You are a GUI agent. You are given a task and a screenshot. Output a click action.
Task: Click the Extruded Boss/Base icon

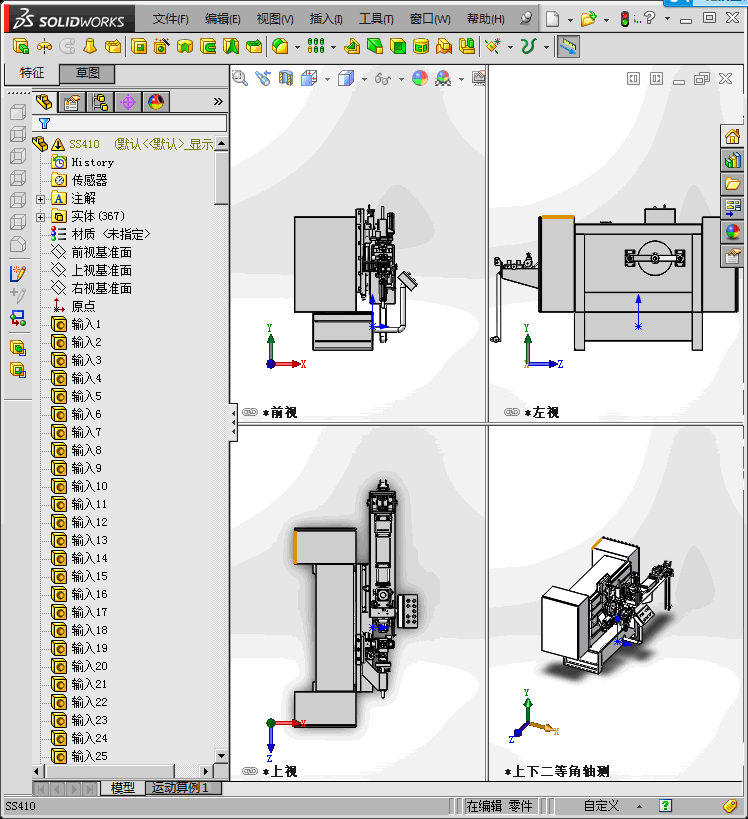pos(20,46)
